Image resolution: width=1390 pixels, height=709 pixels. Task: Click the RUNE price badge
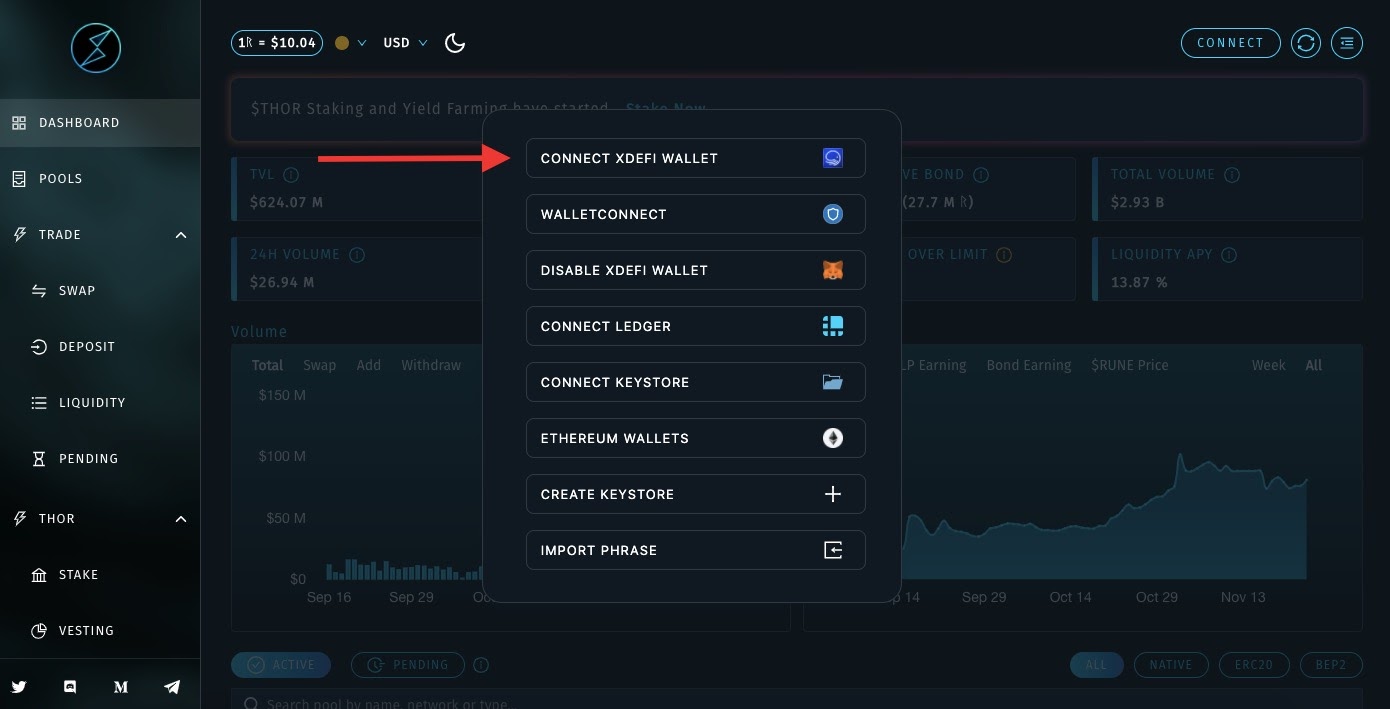[x=277, y=43]
